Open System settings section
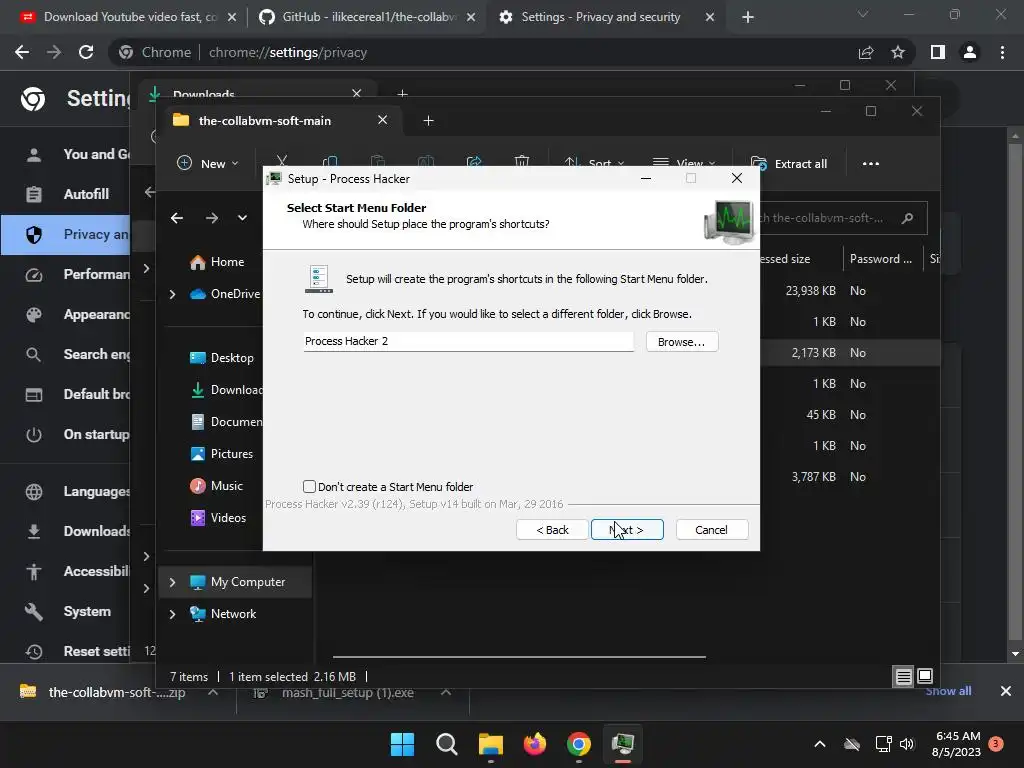This screenshot has width=1024, height=768. [x=71, y=611]
